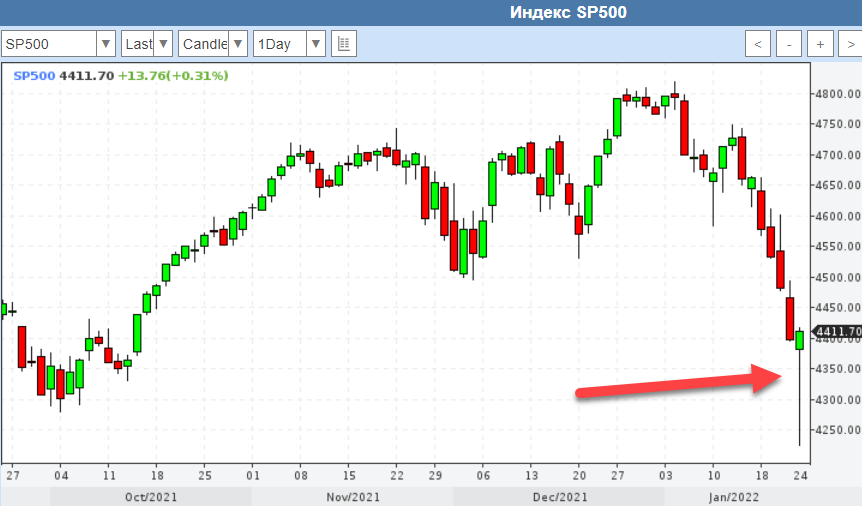The image size is (862, 506).
Task: Click the 4800.00 price axis label
Action: [838, 94]
